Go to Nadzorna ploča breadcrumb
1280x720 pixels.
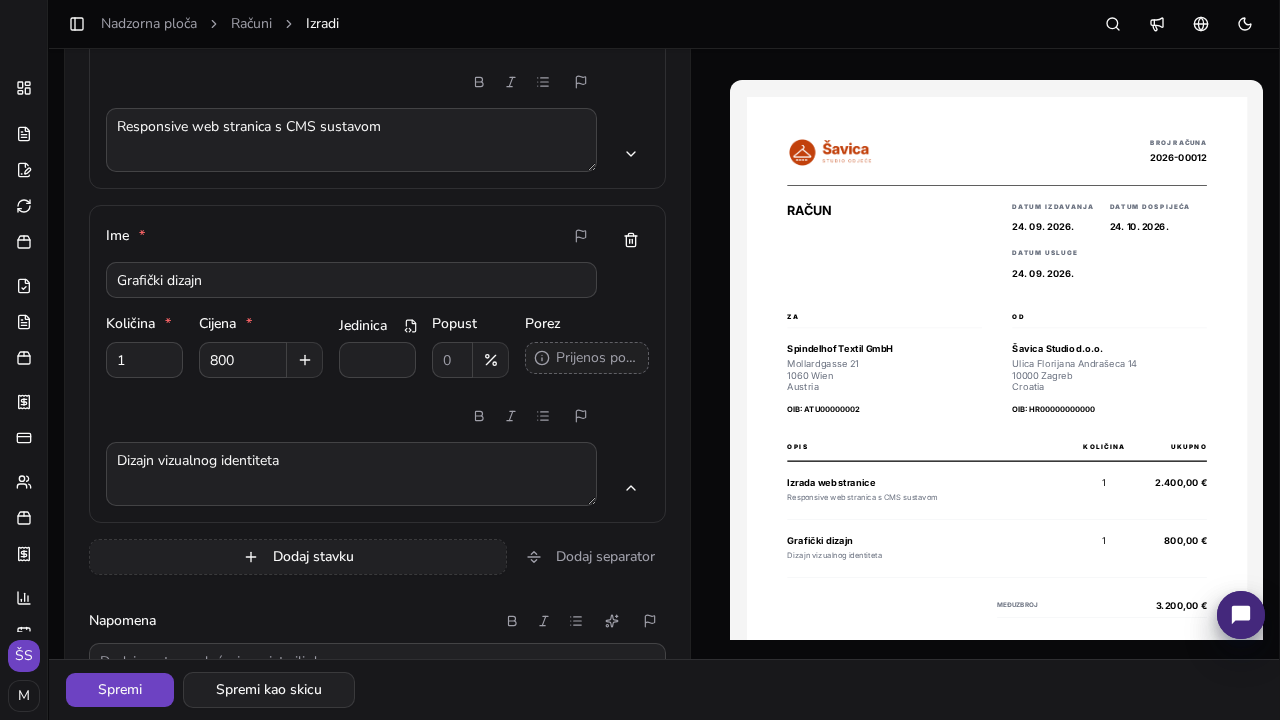149,24
